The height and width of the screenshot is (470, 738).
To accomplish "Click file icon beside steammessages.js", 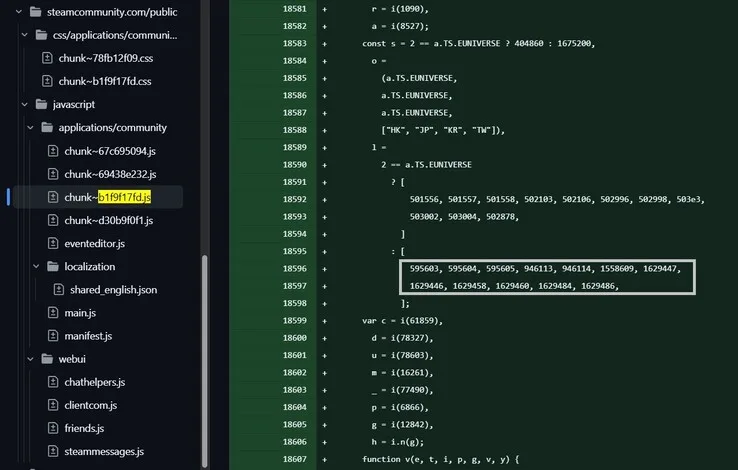I will pos(53,451).
